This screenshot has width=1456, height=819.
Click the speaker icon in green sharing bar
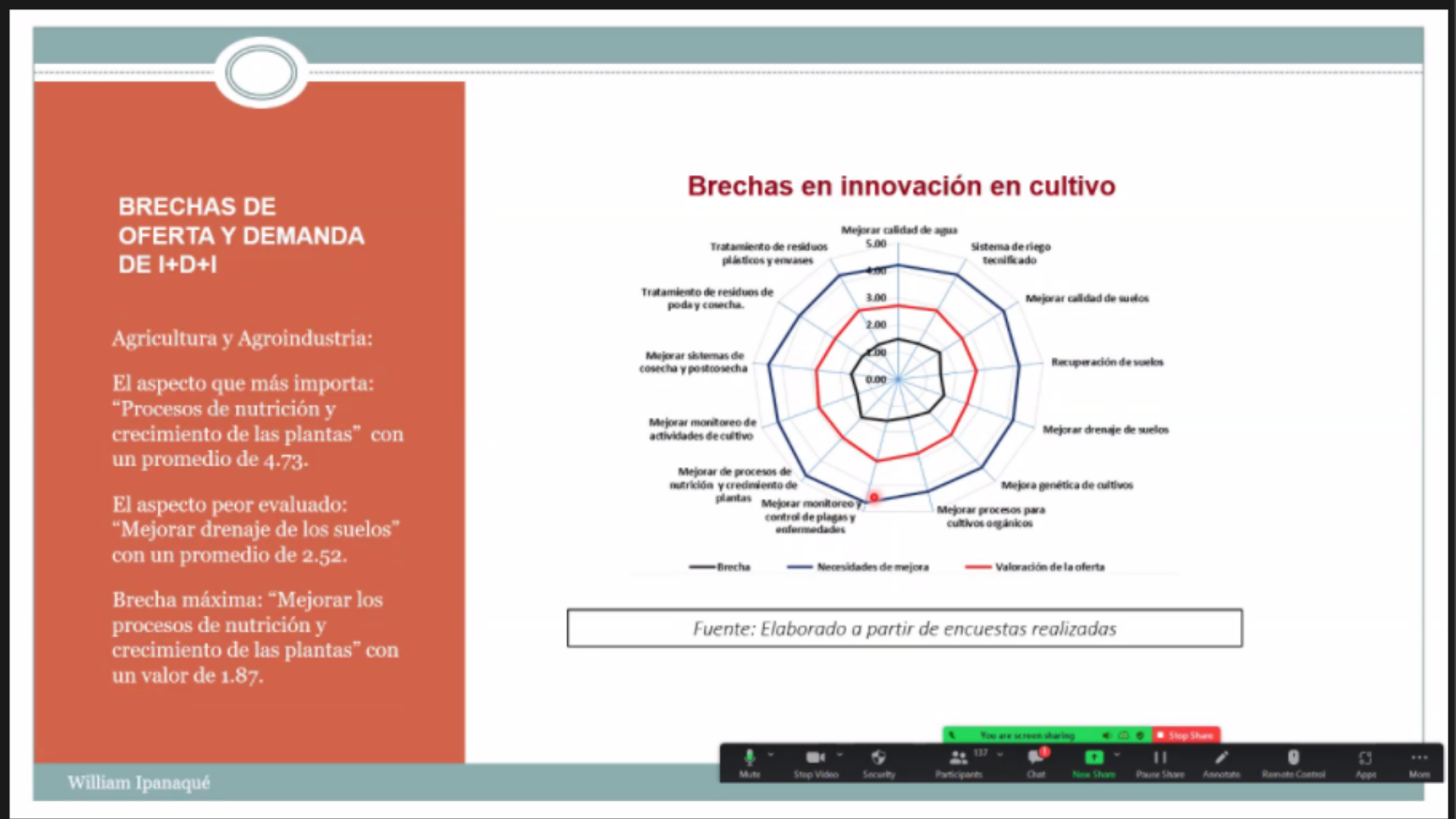(1106, 735)
